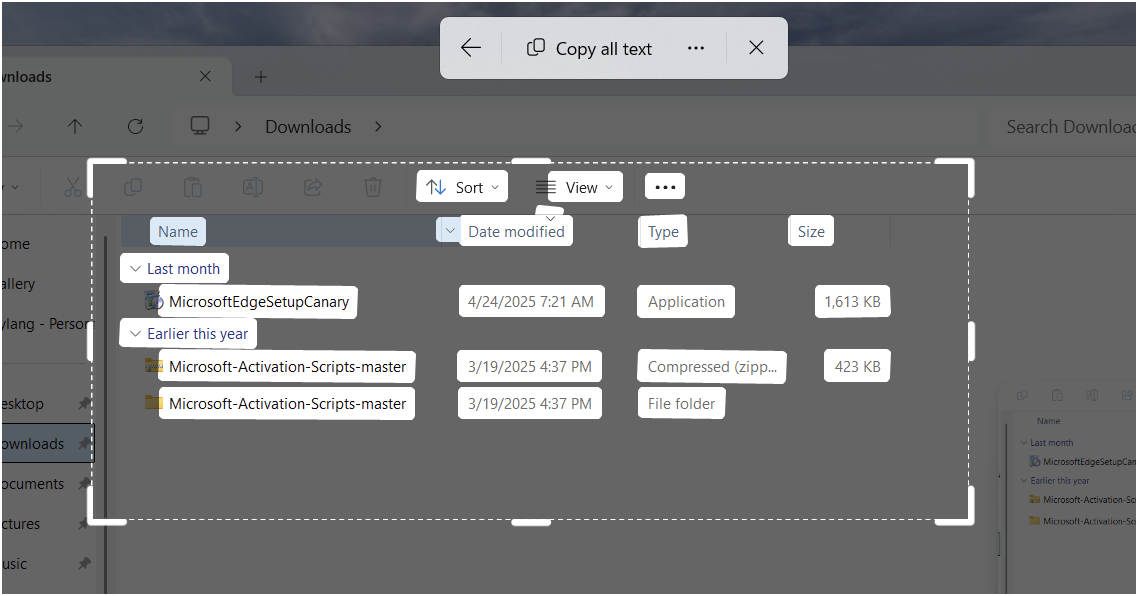This screenshot has width=1138, height=596.
Task: Expand the chevron after the monitor icon
Action: pos(238,126)
